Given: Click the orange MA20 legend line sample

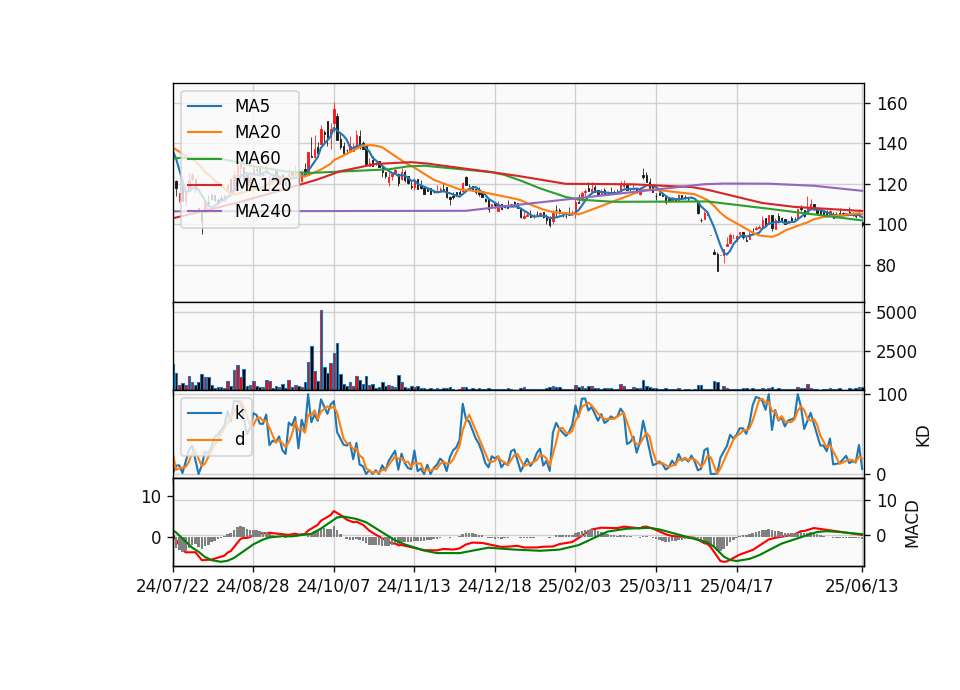Looking at the screenshot, I should coord(204,132).
